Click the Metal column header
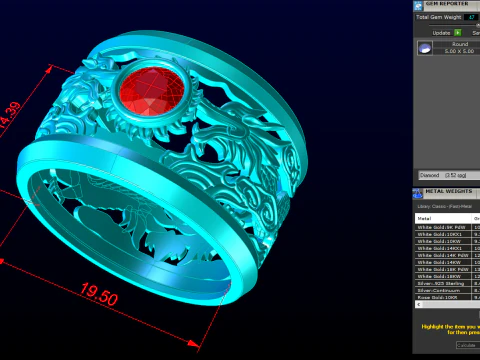The width and height of the screenshot is (480, 360). coord(443,218)
